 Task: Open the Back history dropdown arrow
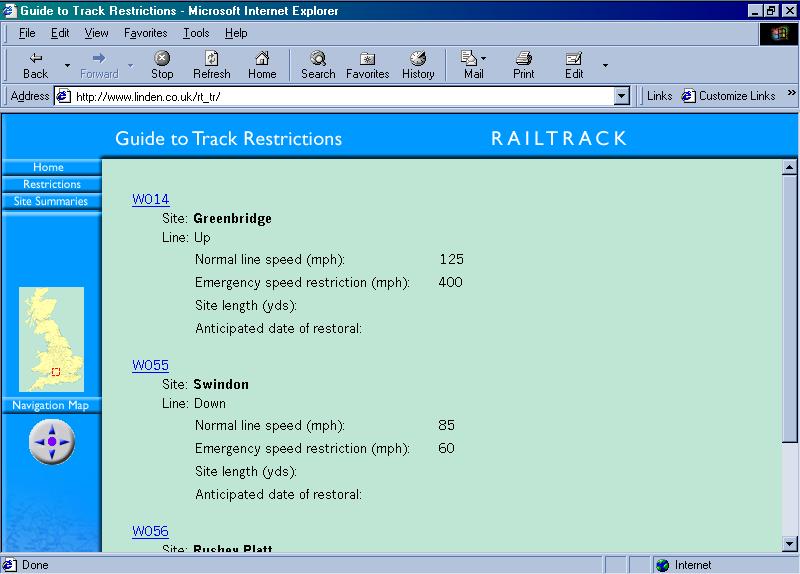pos(67,65)
